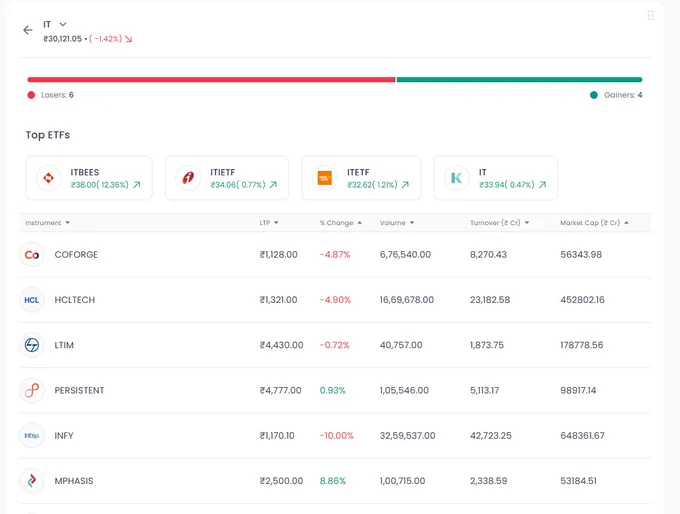The height and width of the screenshot is (514, 680).
Task: Select the HCLTECH instrument name
Action: [x=75, y=300]
